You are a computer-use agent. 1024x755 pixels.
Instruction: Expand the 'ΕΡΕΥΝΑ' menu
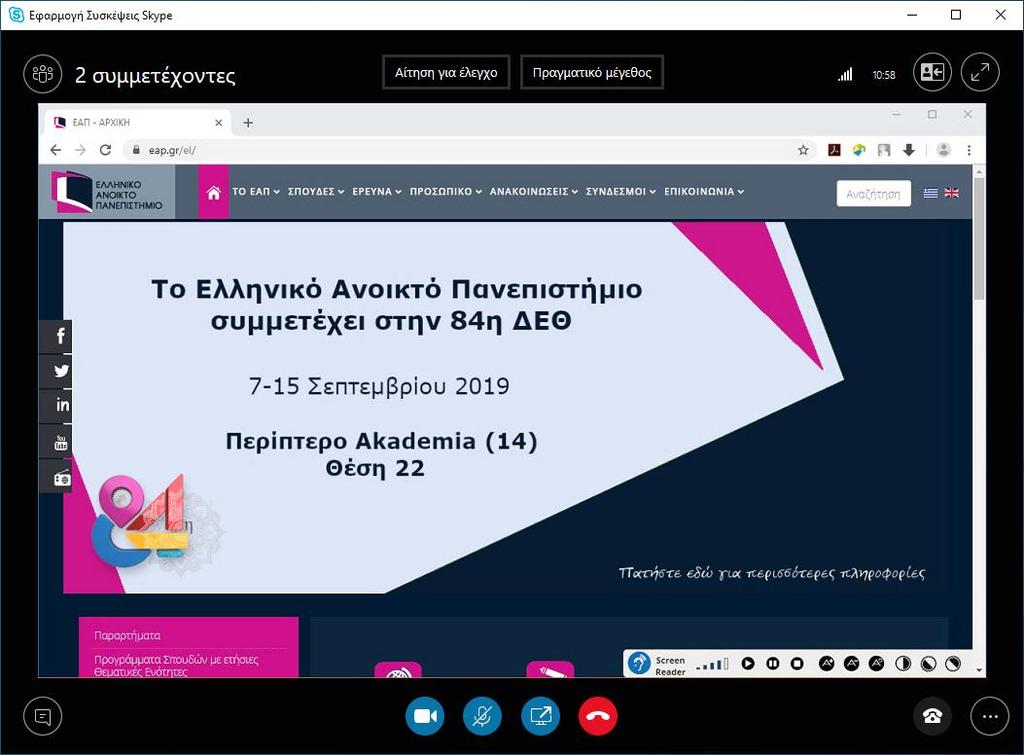tap(377, 191)
